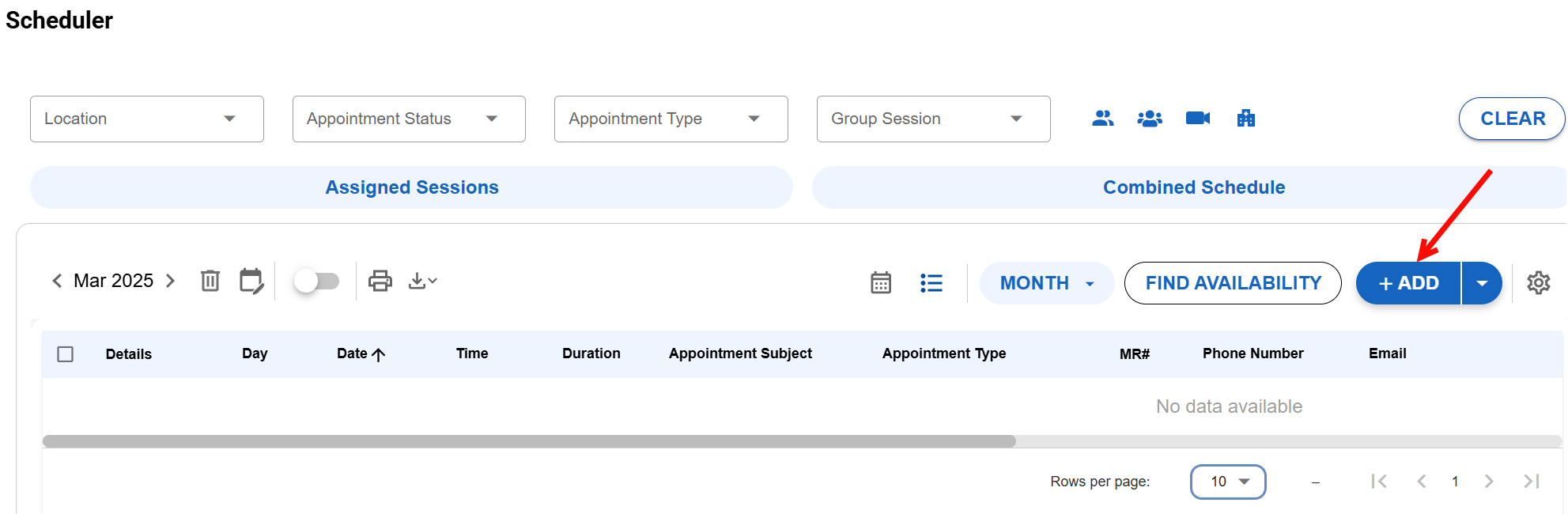Toggle the switch next to the printer
1568x514 pixels.
(316, 281)
